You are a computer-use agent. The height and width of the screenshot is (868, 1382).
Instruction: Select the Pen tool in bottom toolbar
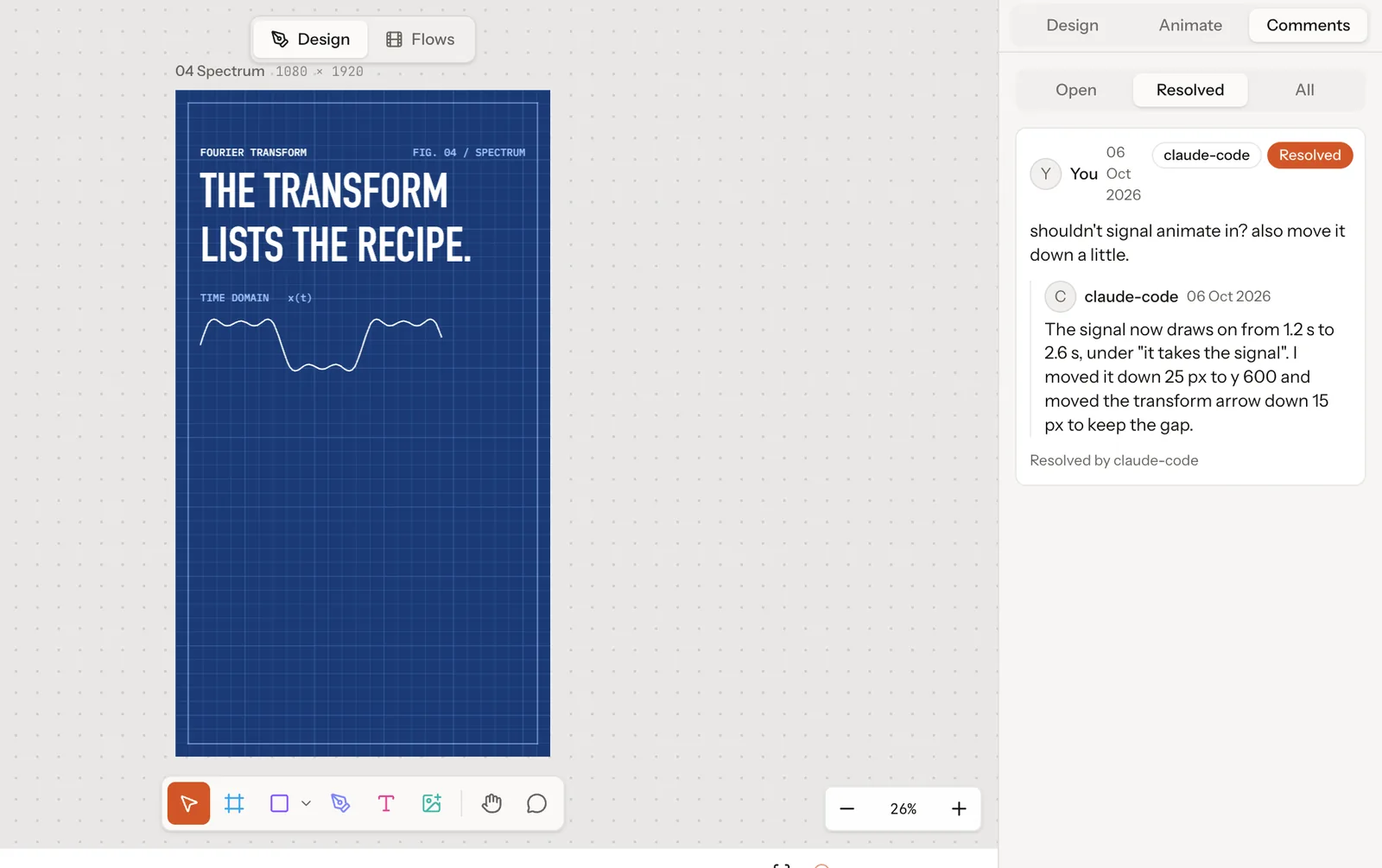coord(340,803)
